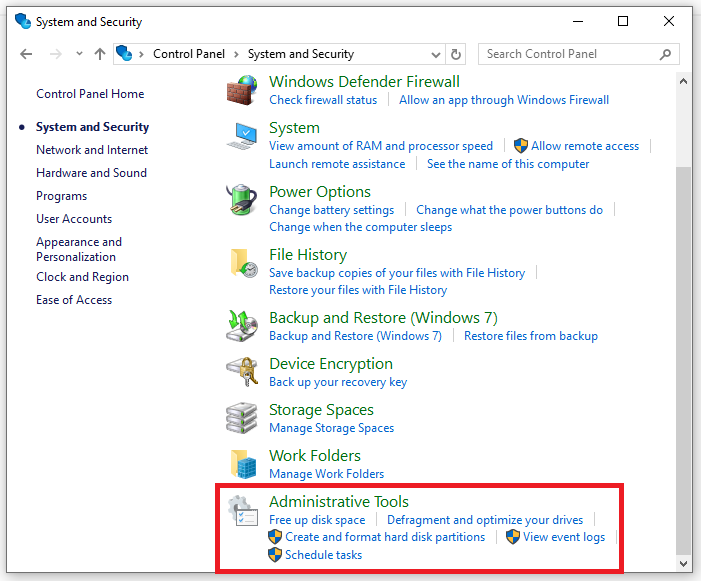Viewport: 701px width, 581px height.
Task: Click the Backup and Restore disc icon
Action: [x=242, y=326]
